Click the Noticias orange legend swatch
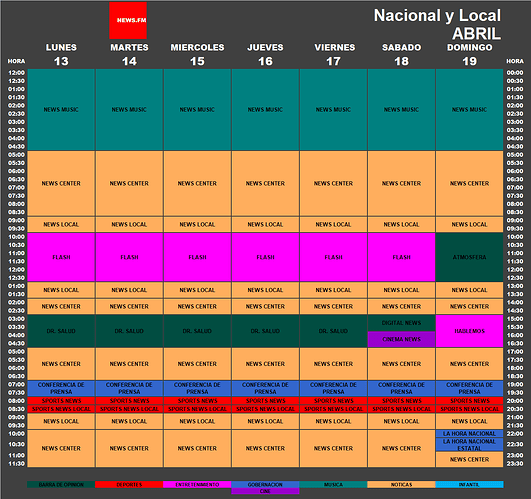 coord(401,485)
